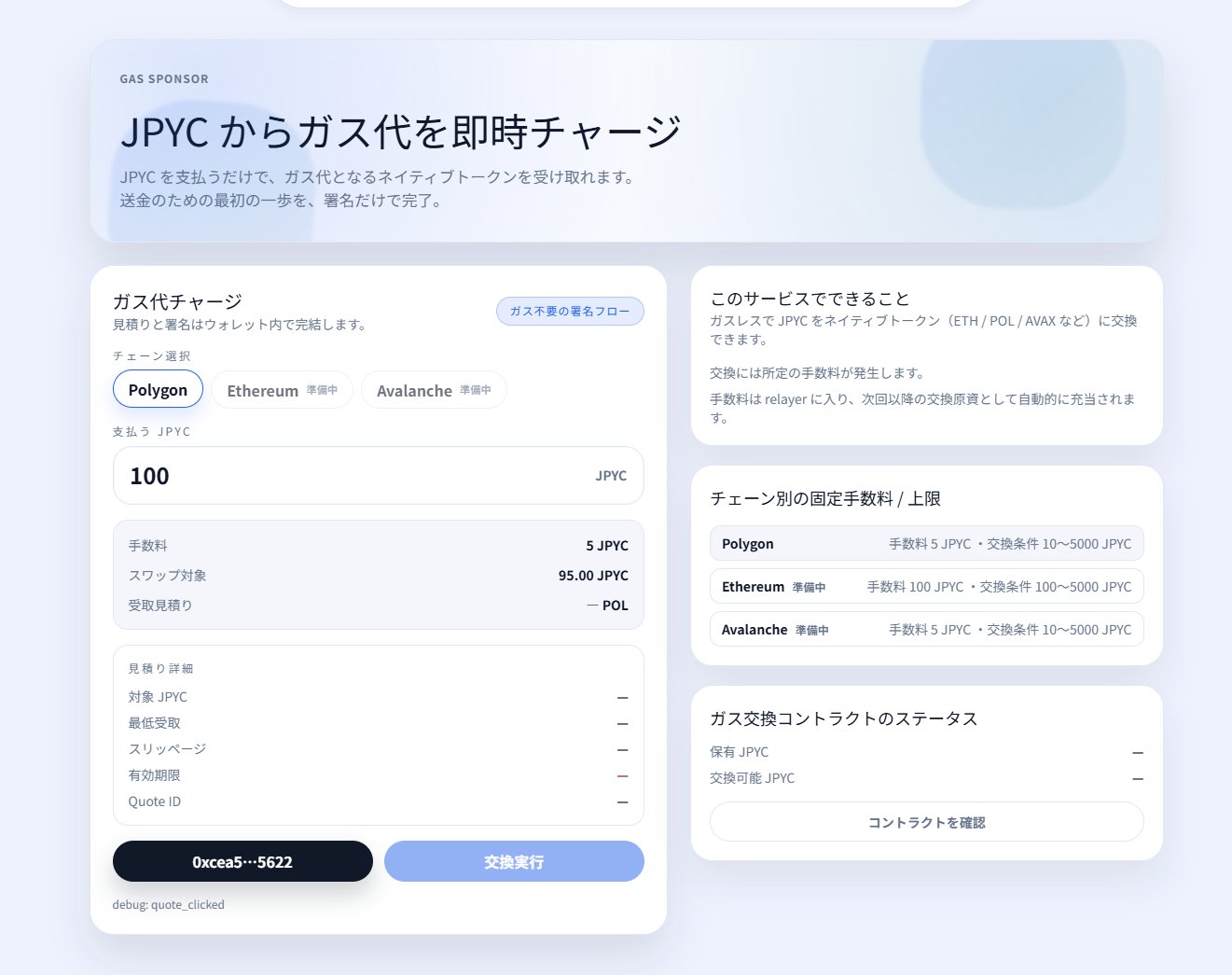Click the 交換可能 JPYC status label
The image size is (1232, 975).
tap(753, 778)
